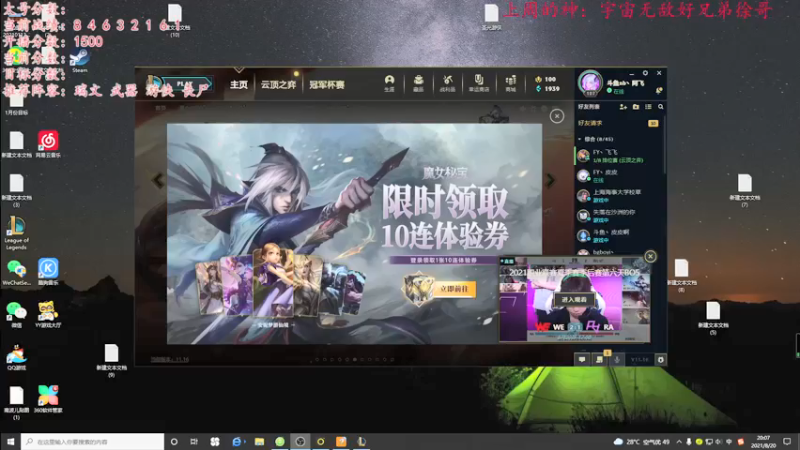Click the first banner pagination dot
This screenshot has width=800, height=450.
click(317, 359)
